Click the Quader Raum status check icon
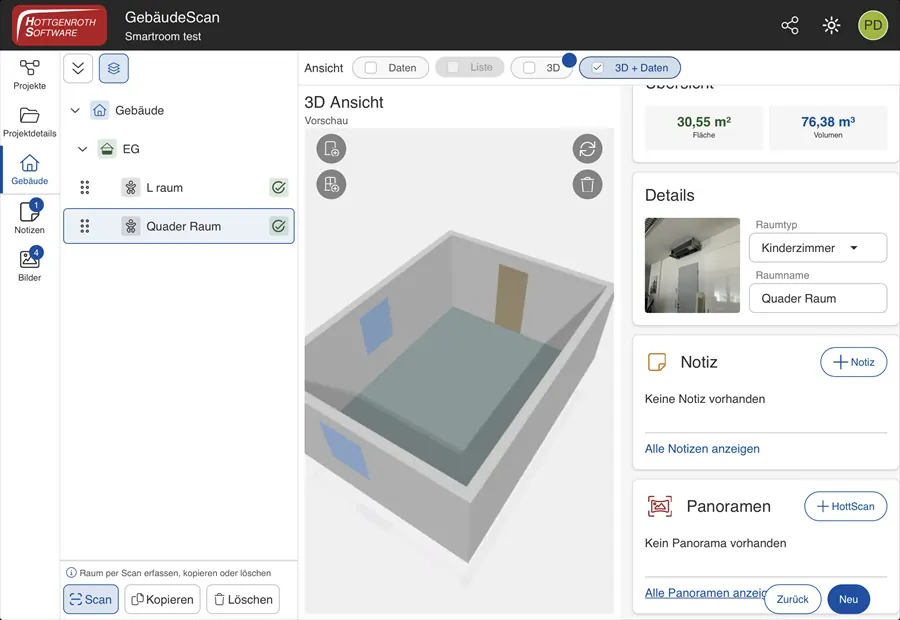This screenshot has width=900, height=620. click(279, 226)
